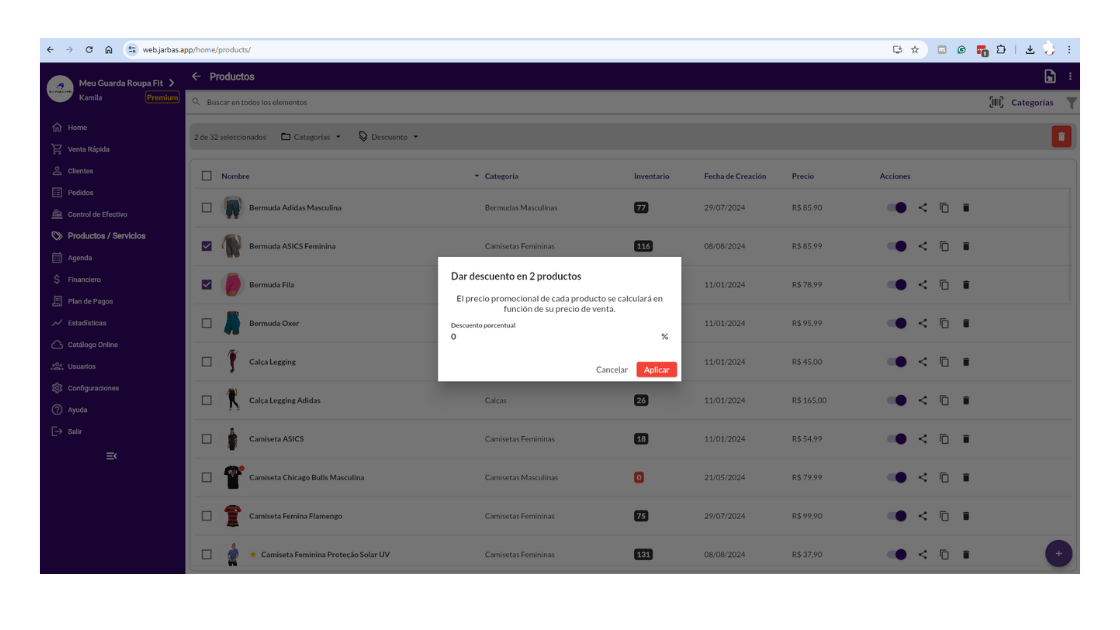Viewport: 1120px width, 630px height.
Task: Click Cancelar in the discount dialog
Action: pyautogui.click(x=612, y=370)
